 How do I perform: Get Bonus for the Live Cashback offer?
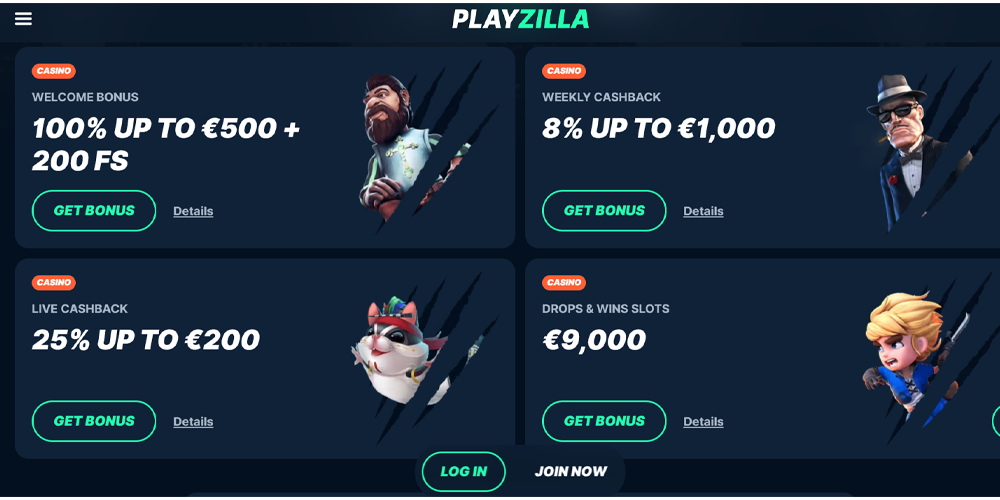pos(94,421)
